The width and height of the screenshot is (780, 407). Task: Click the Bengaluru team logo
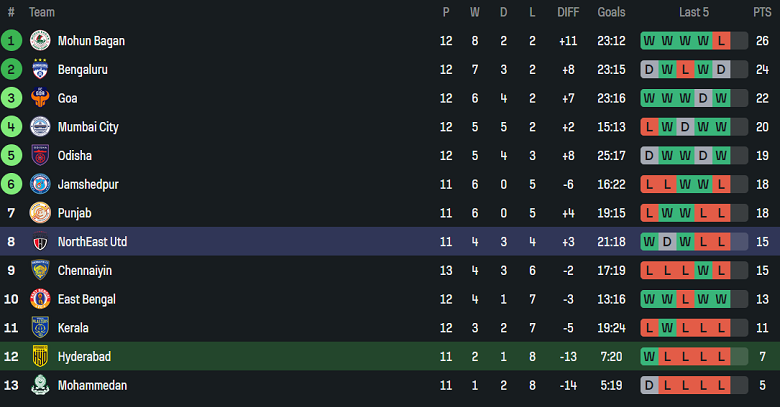(x=40, y=70)
